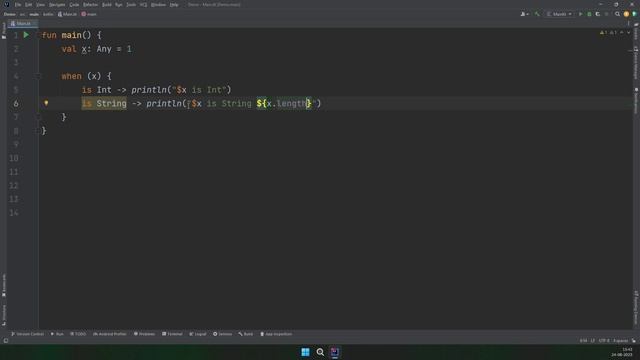The image size is (640, 360).
Task: Open the Version Control tool window
Action: point(27,334)
